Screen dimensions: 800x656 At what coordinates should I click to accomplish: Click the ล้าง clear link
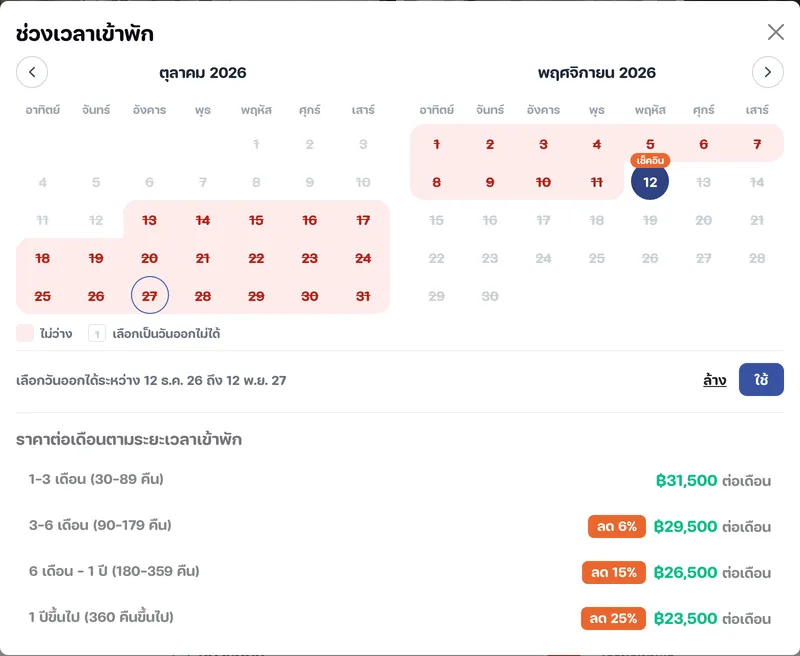click(714, 380)
